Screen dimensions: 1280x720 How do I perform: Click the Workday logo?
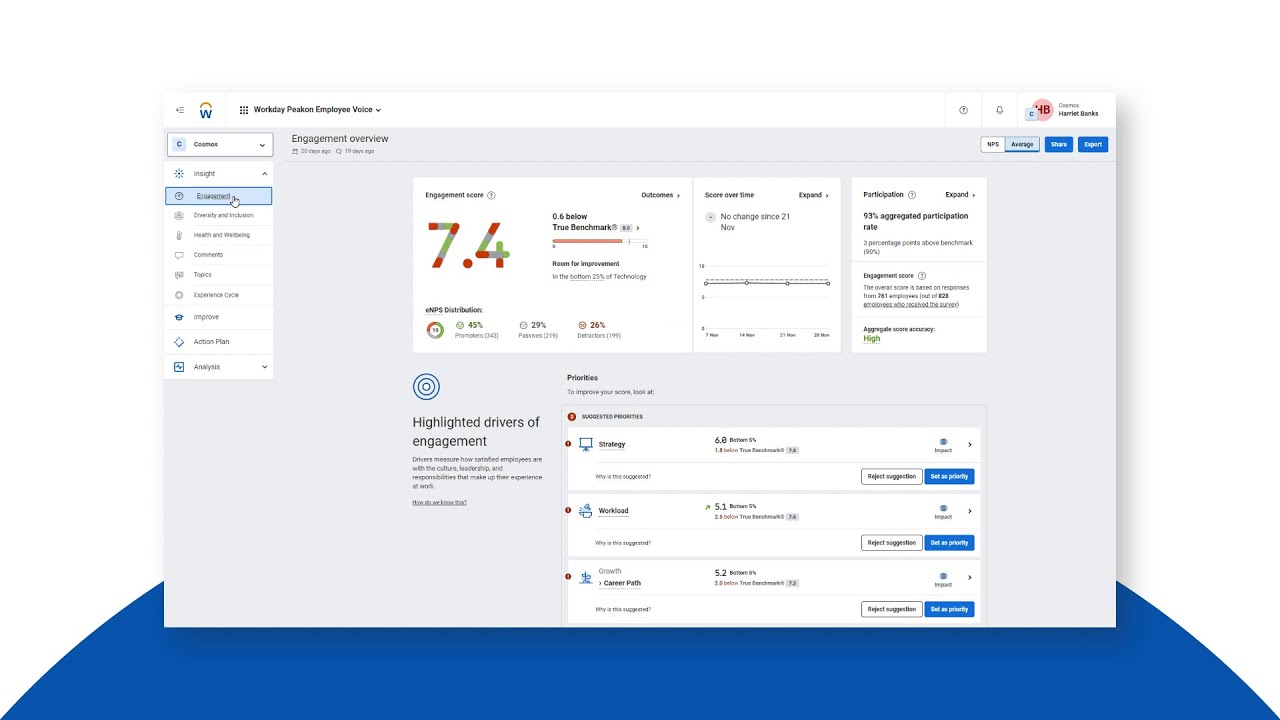click(206, 110)
